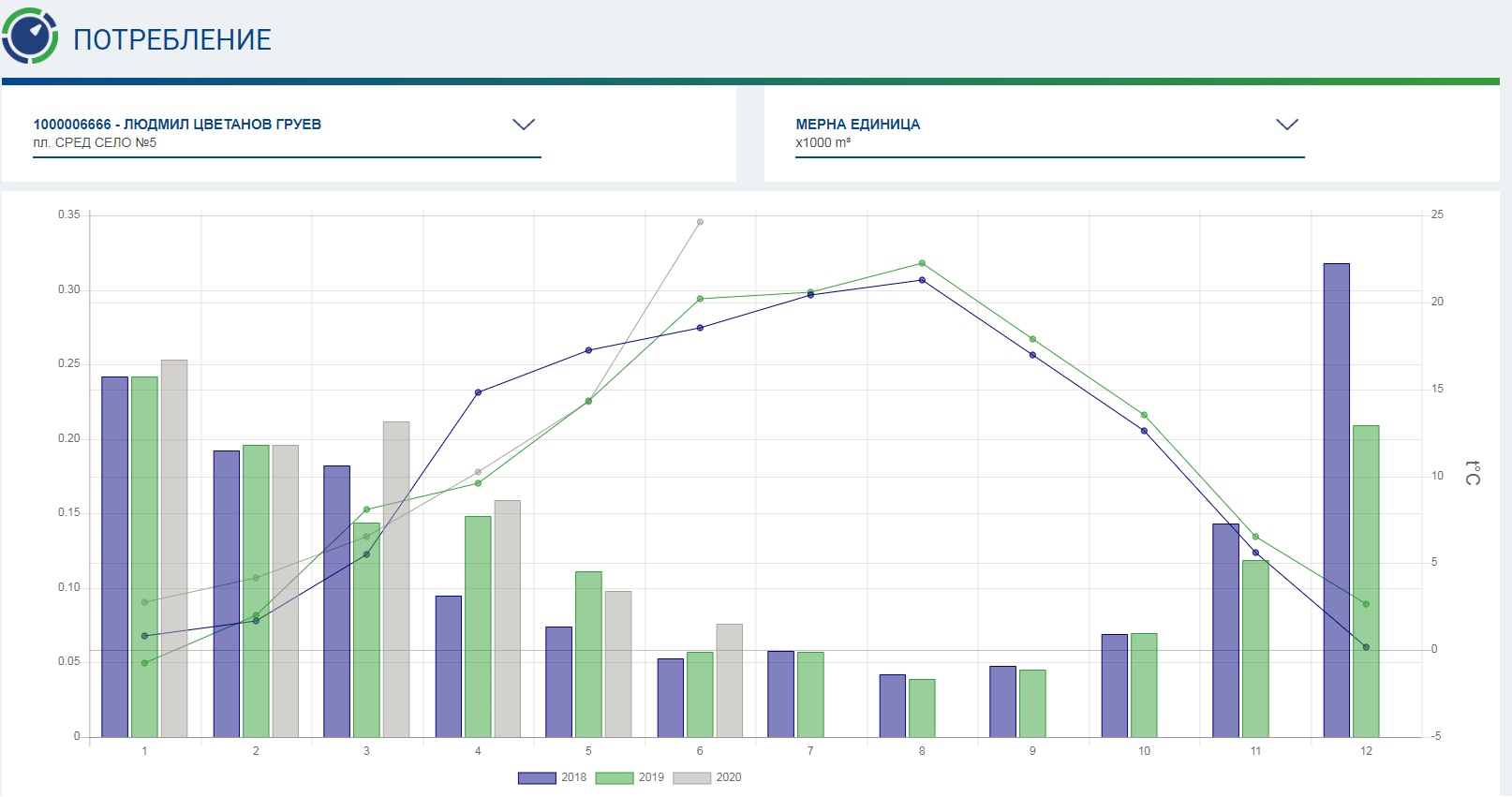Viewport: 1512px width, 797px height.
Task: Click the gauge logo icon
Action: [x=30, y=37]
